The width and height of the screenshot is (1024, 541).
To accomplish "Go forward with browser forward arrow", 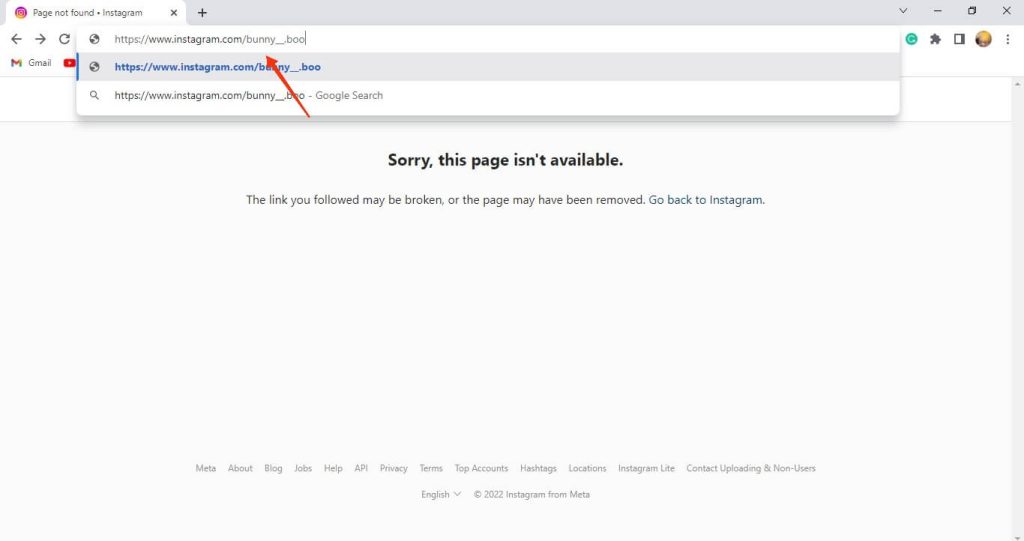I will [40, 39].
